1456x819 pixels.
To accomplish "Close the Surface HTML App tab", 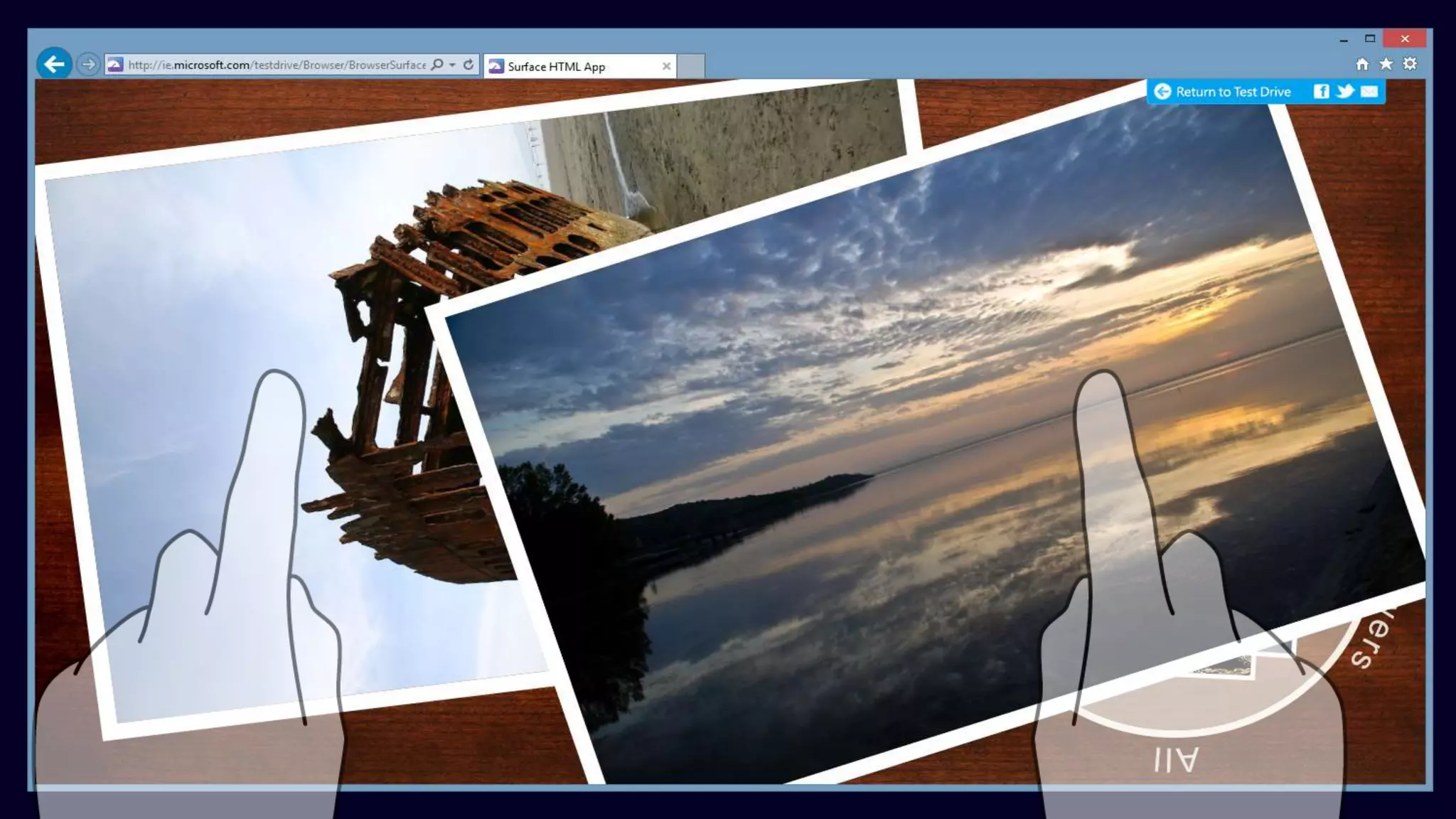I will tap(666, 66).
